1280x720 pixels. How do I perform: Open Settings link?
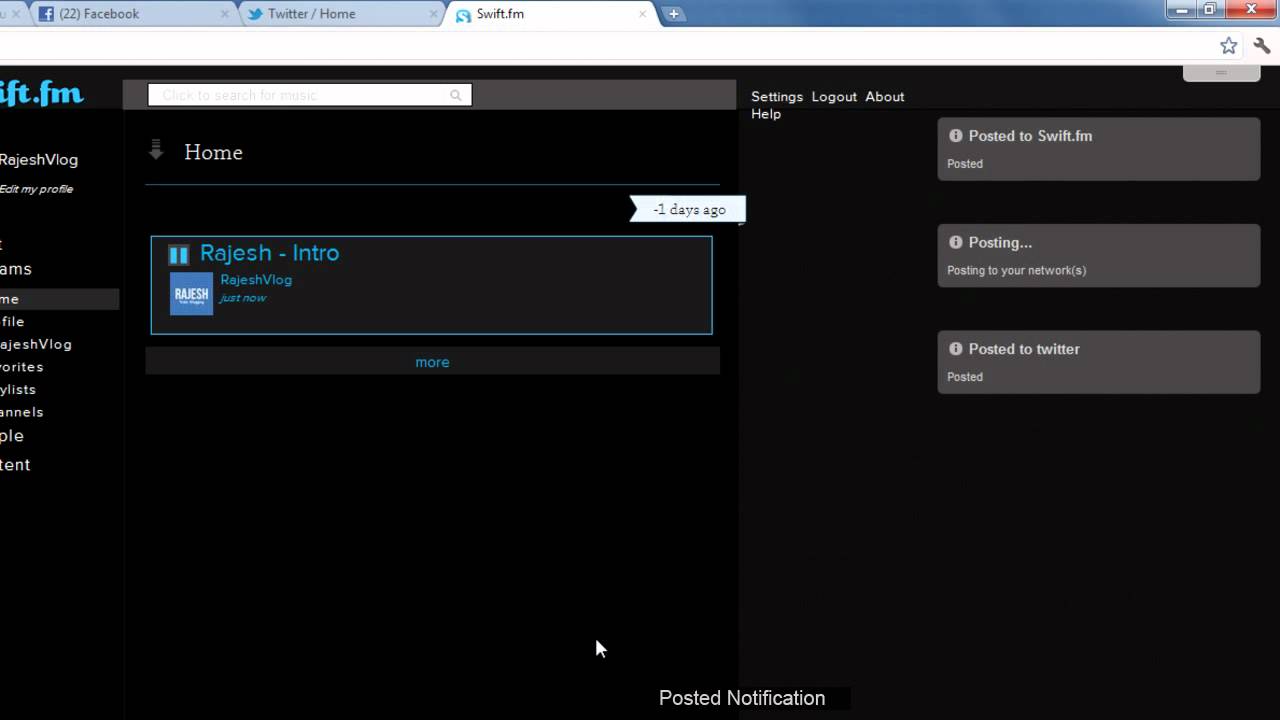(x=777, y=97)
